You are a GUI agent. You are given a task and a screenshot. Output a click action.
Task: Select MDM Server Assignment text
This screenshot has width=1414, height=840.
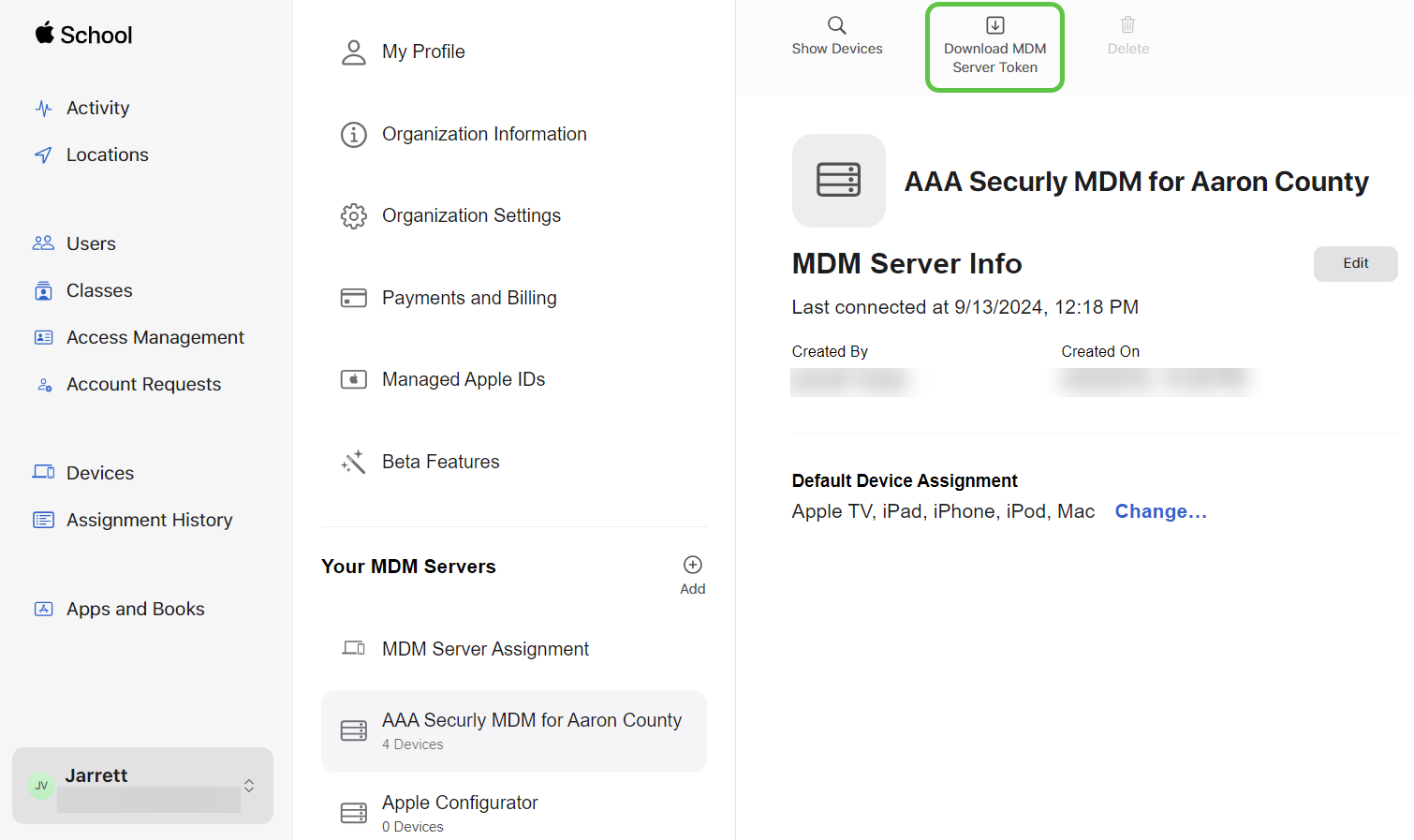pos(485,649)
